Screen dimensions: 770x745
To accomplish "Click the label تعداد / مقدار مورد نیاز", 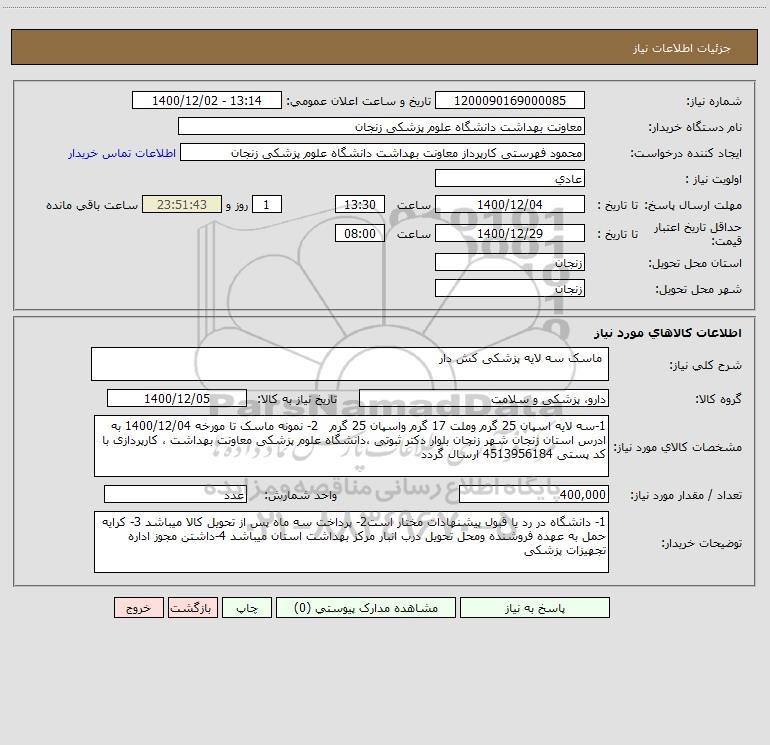I will 686,496.
